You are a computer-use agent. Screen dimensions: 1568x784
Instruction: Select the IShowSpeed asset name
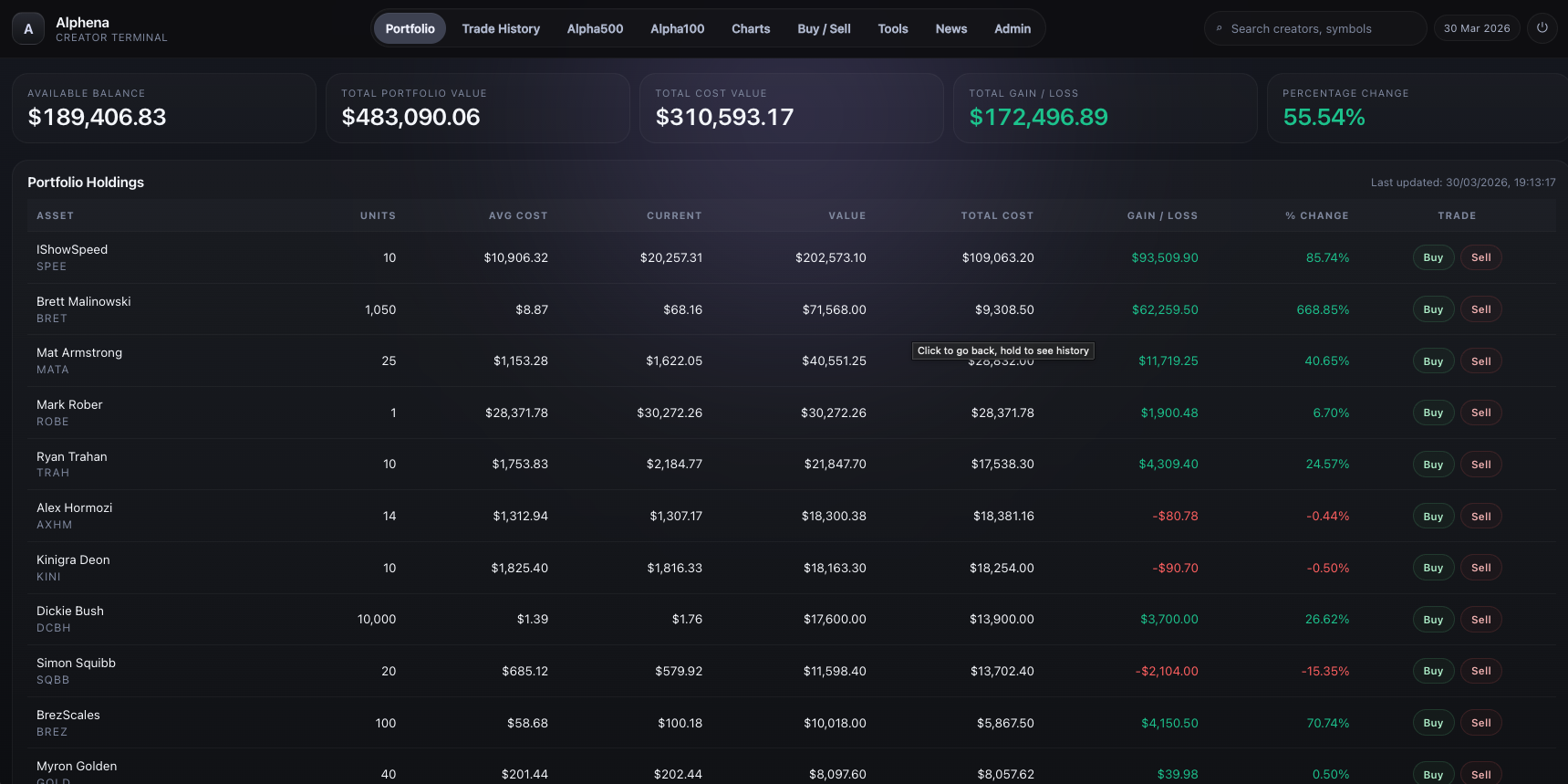coord(72,249)
